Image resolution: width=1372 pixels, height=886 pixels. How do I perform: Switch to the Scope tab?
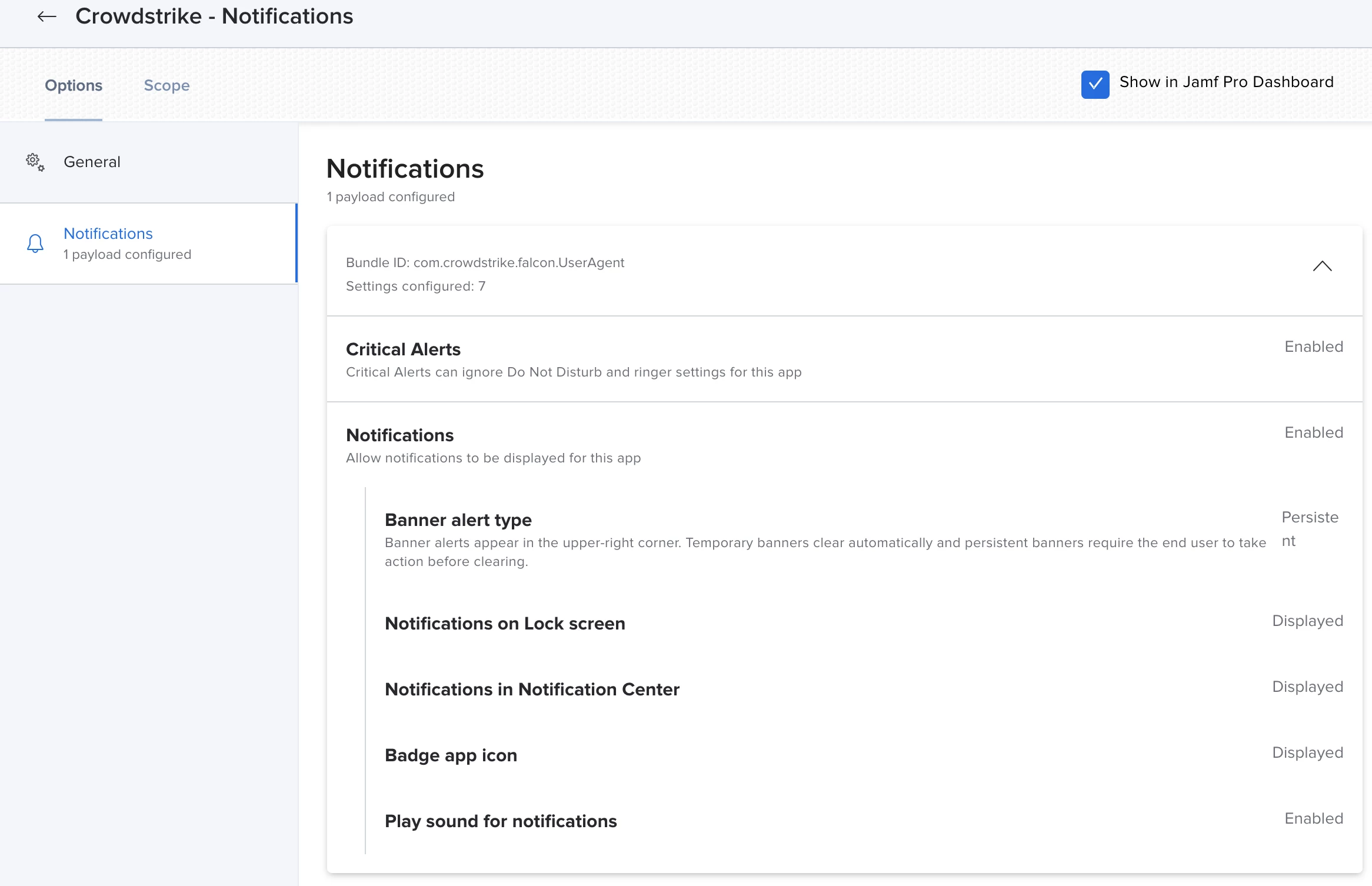point(166,85)
